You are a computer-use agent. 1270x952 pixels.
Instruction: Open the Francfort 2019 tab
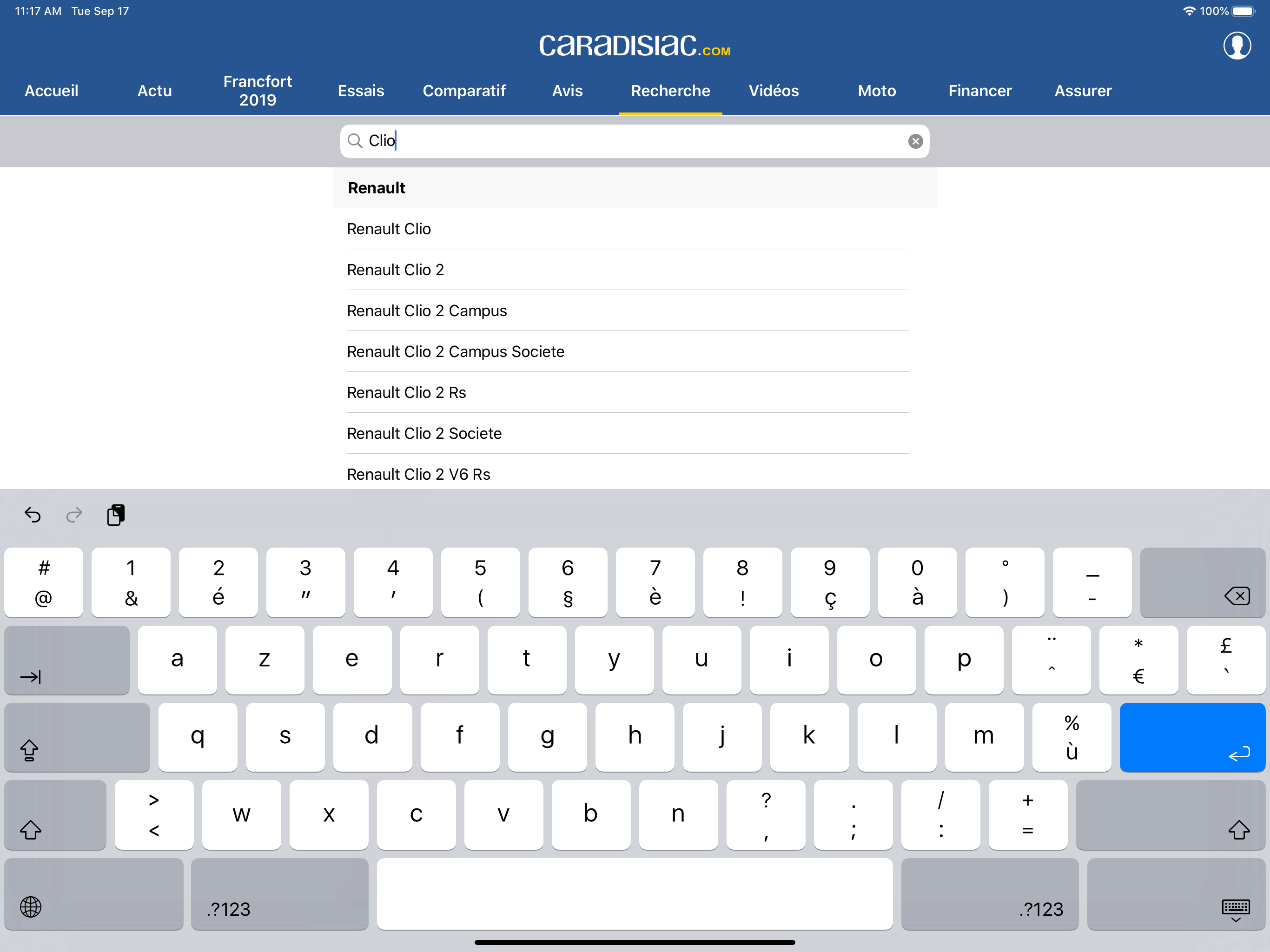point(258,91)
